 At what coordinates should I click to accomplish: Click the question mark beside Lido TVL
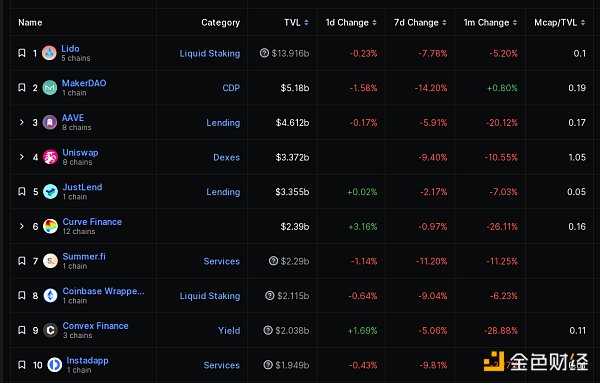click(264, 53)
